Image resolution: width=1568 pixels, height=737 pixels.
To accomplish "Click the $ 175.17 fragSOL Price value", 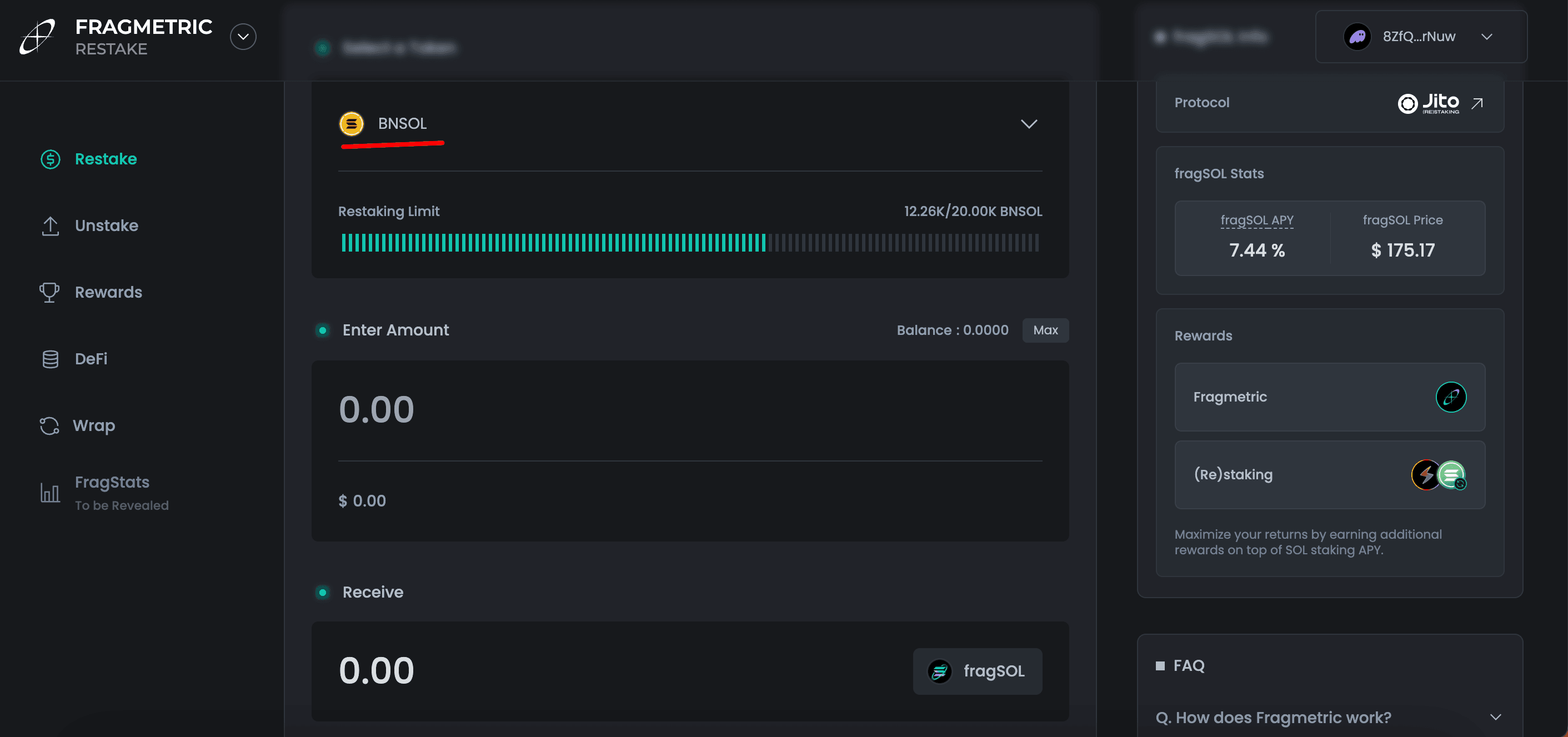I will click(x=1402, y=250).
